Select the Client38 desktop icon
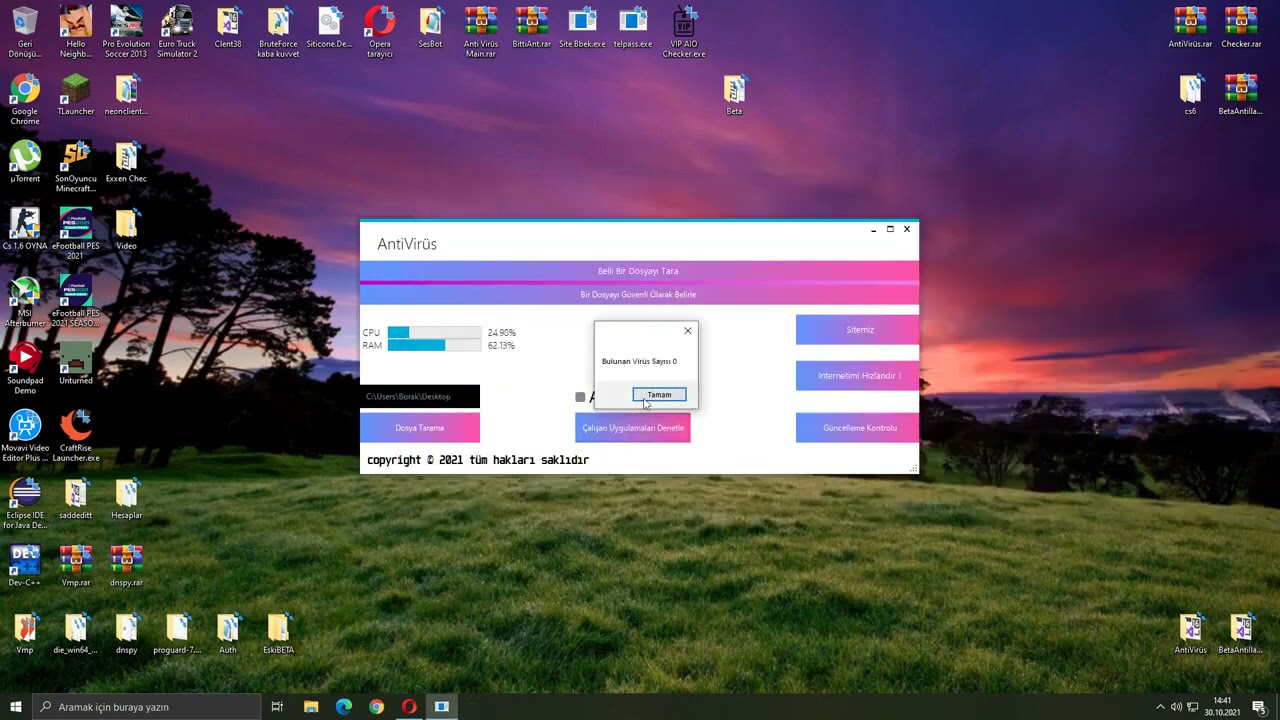 pyautogui.click(x=228, y=28)
